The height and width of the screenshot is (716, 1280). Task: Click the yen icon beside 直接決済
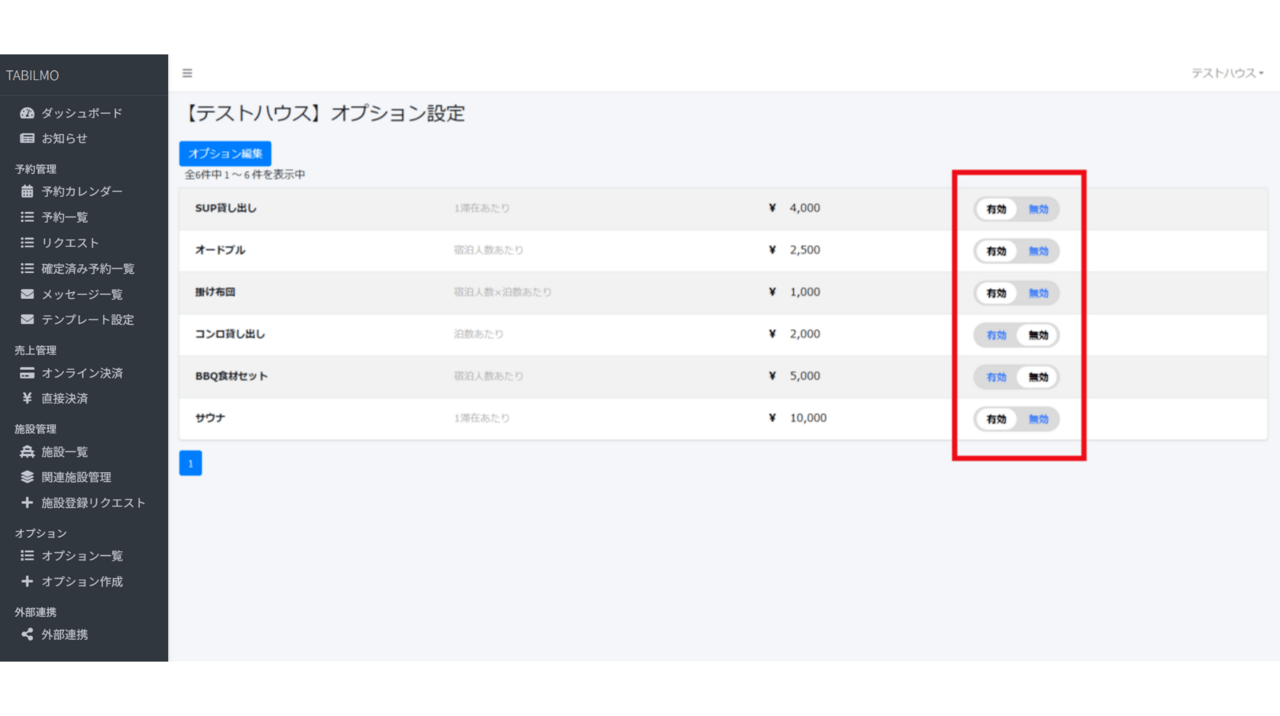(27, 398)
